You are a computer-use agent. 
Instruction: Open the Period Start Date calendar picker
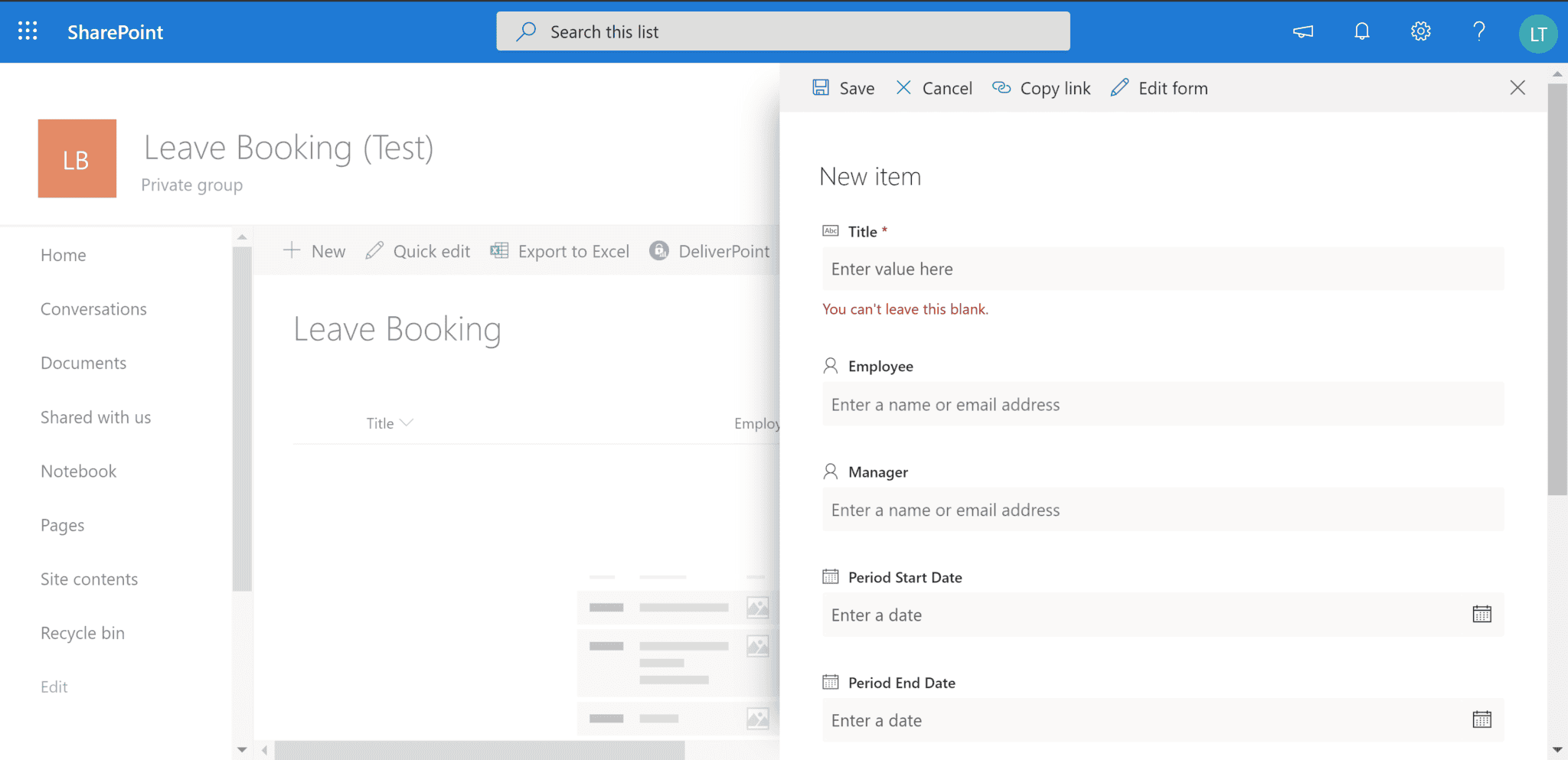pos(1482,614)
